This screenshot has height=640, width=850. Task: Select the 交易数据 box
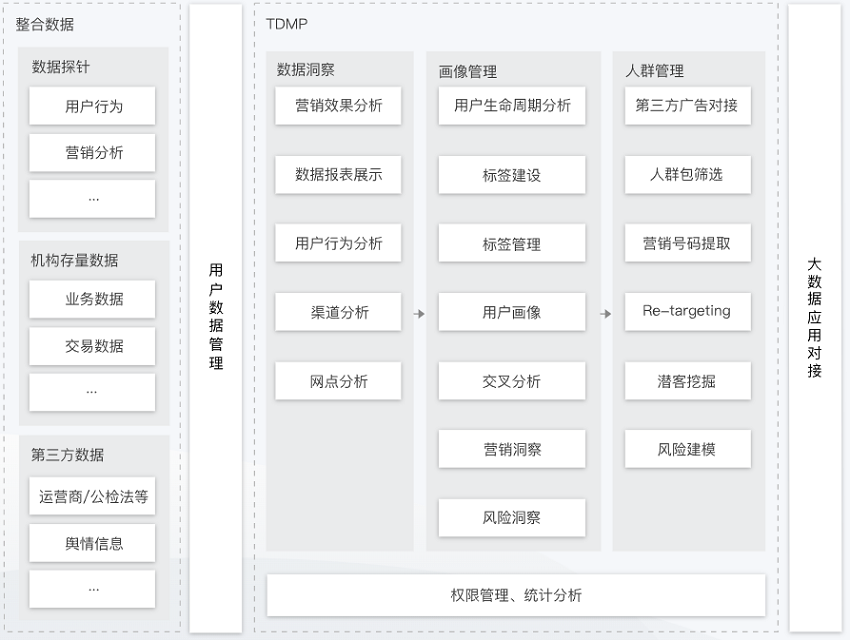[92, 346]
